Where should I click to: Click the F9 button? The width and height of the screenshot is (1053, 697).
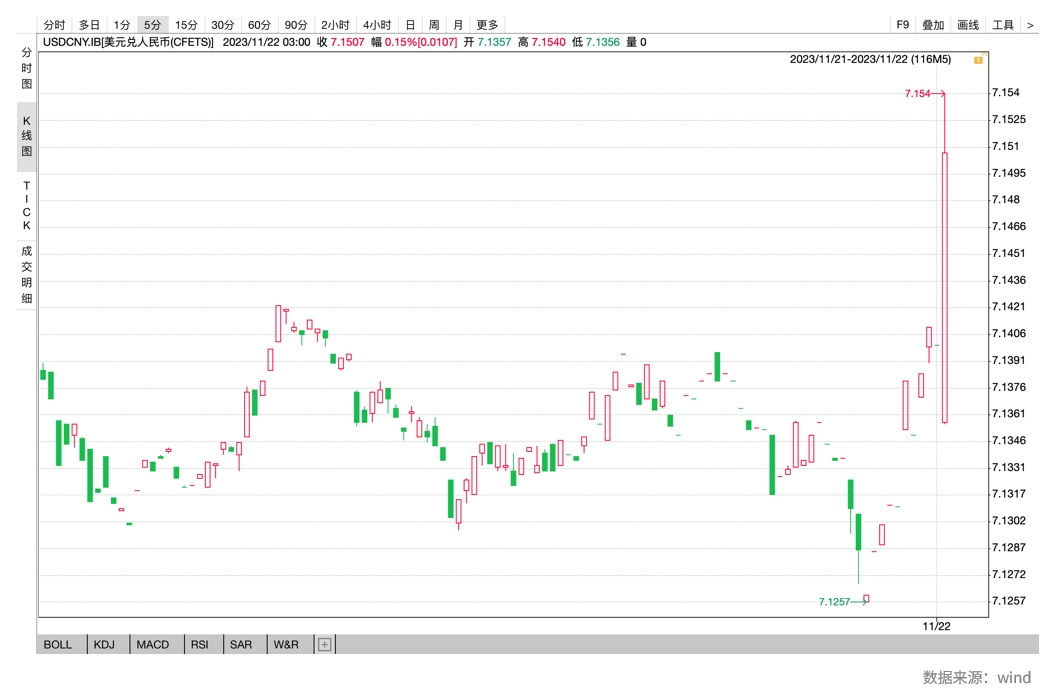pos(903,25)
